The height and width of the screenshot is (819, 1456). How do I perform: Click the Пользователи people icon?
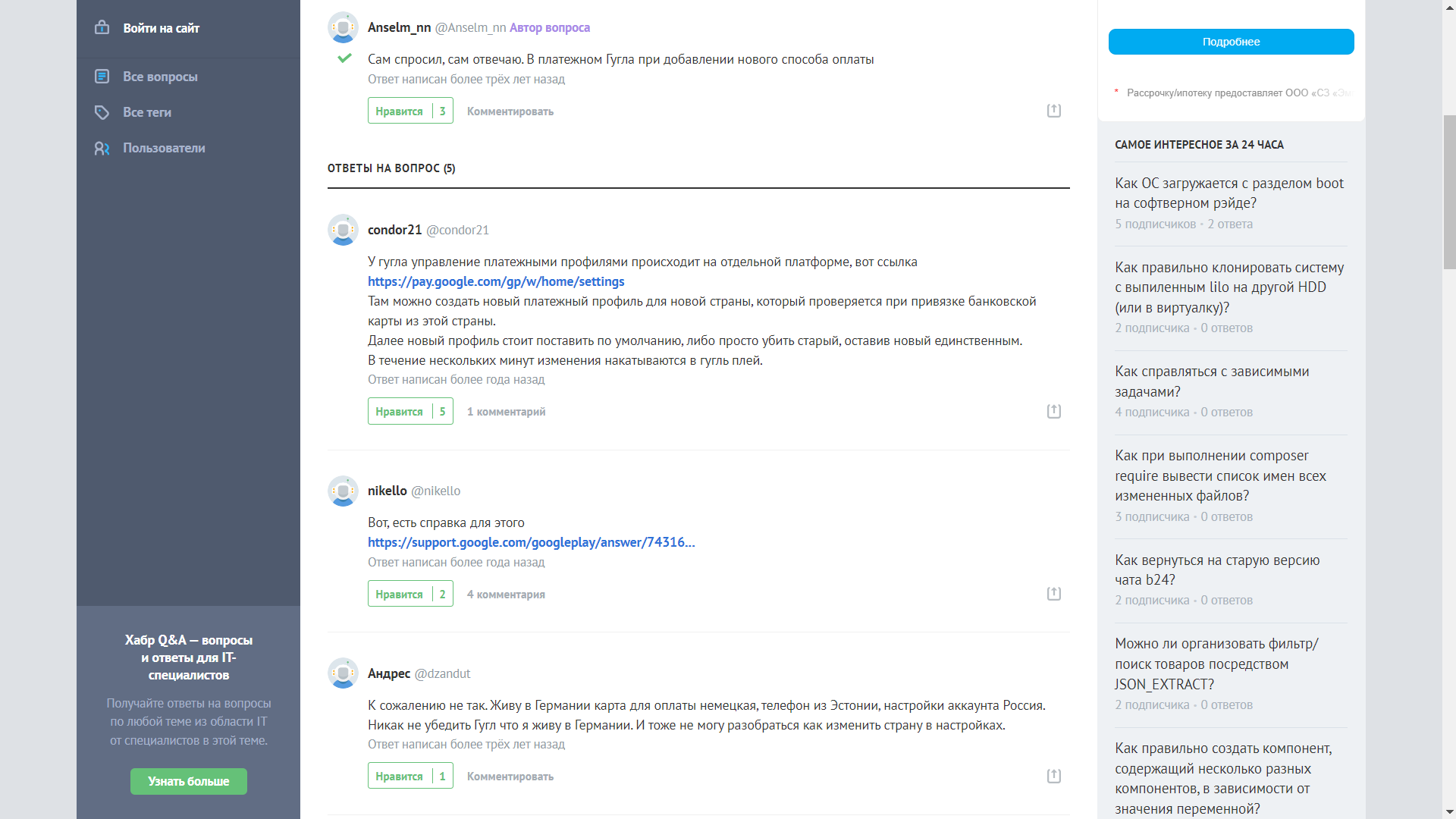point(102,148)
